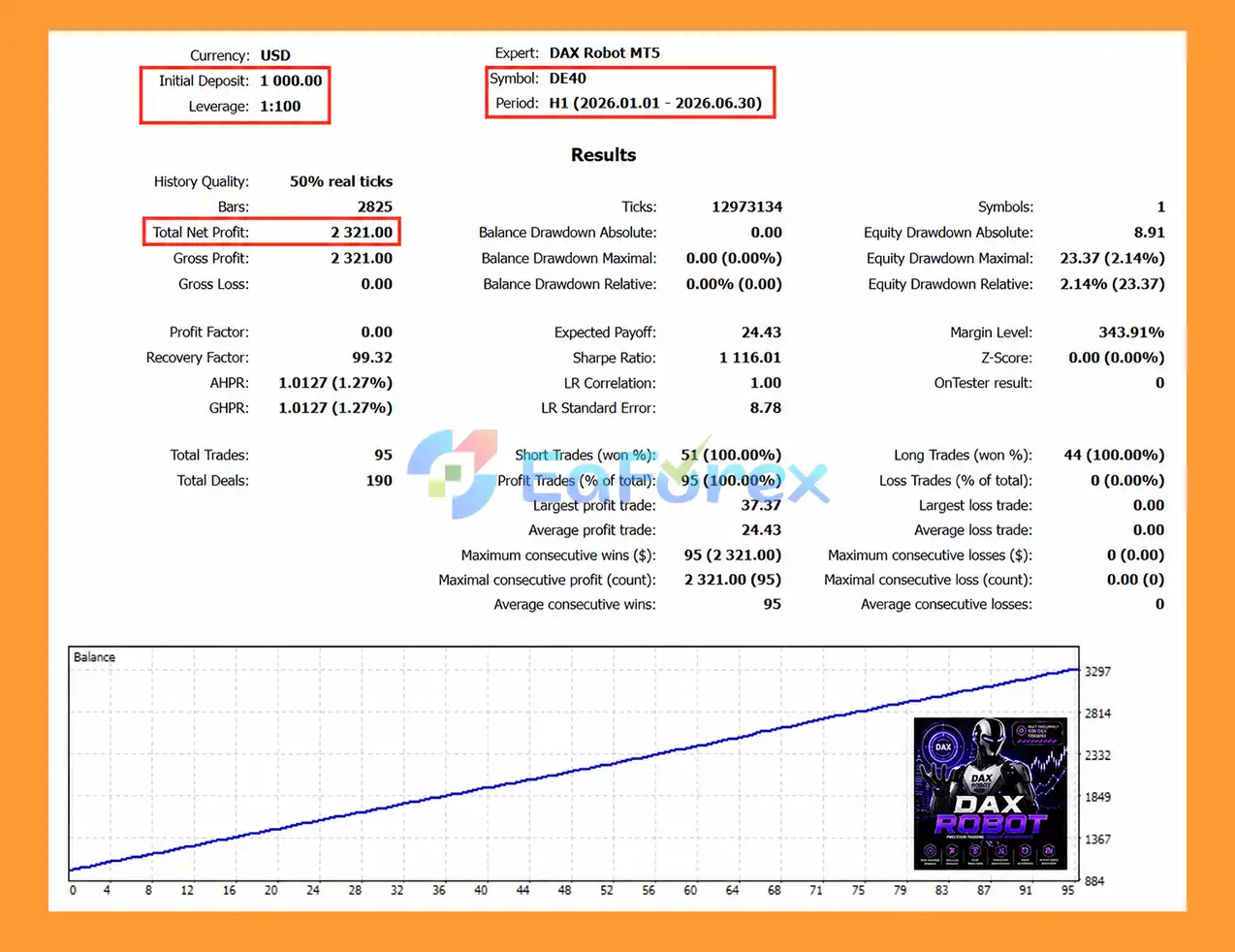Click the Expert name DAX Robot MT5
The width and height of the screenshot is (1235, 952).
[605, 53]
